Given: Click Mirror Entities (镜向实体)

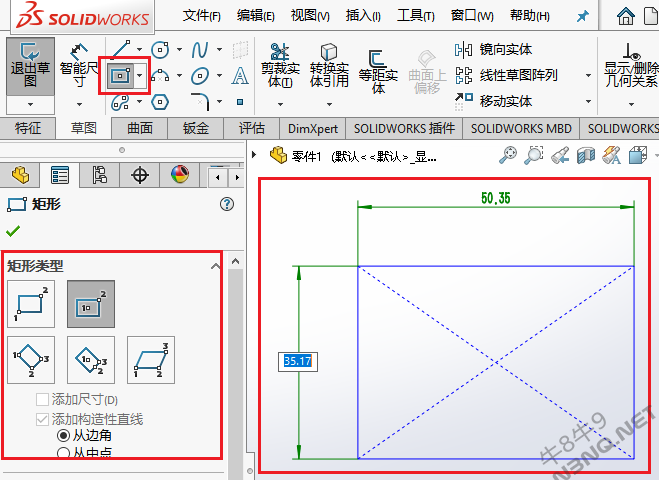Looking at the screenshot, I should click(x=493, y=50).
